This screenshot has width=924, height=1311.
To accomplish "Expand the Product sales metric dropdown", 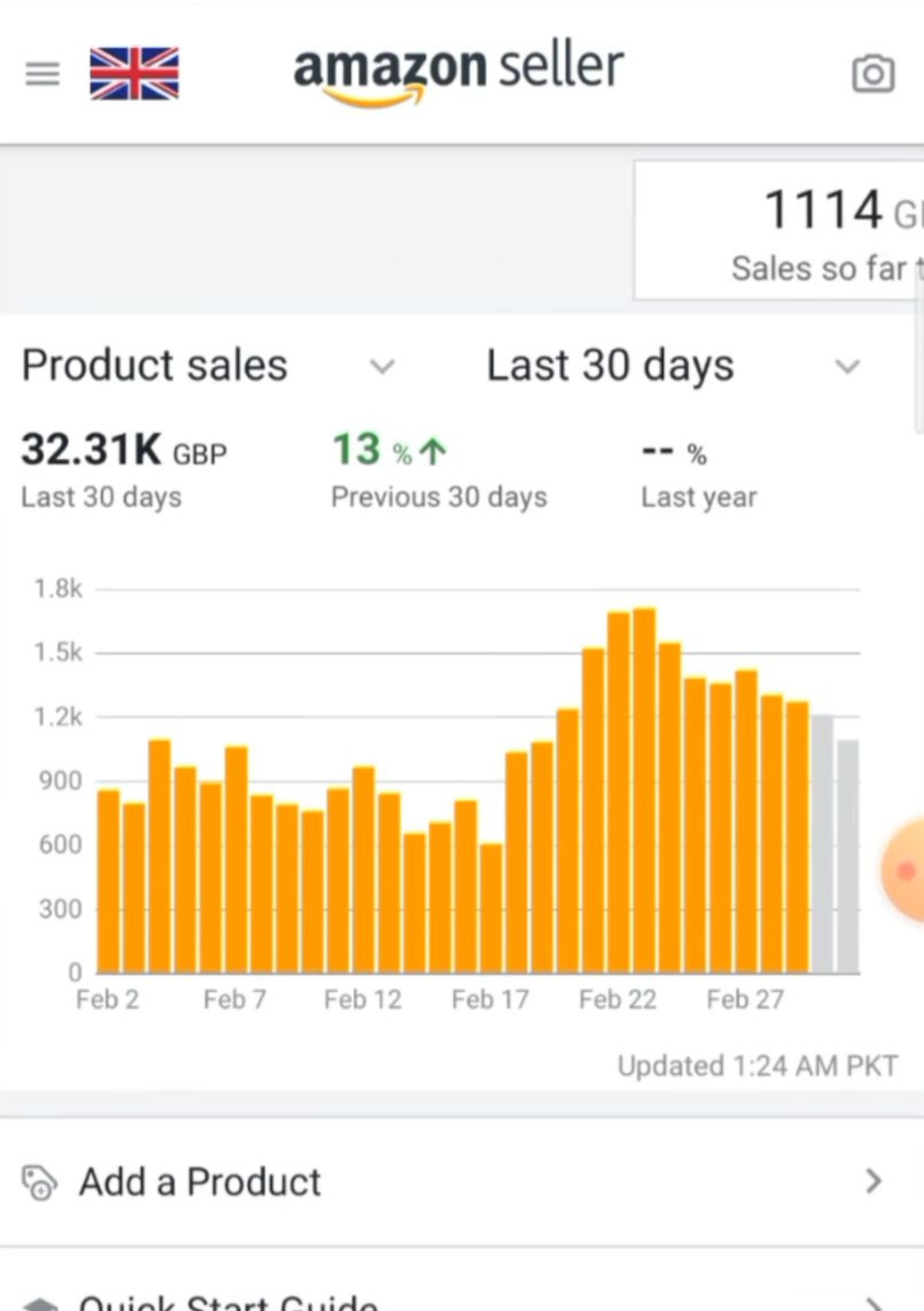I will [x=382, y=366].
